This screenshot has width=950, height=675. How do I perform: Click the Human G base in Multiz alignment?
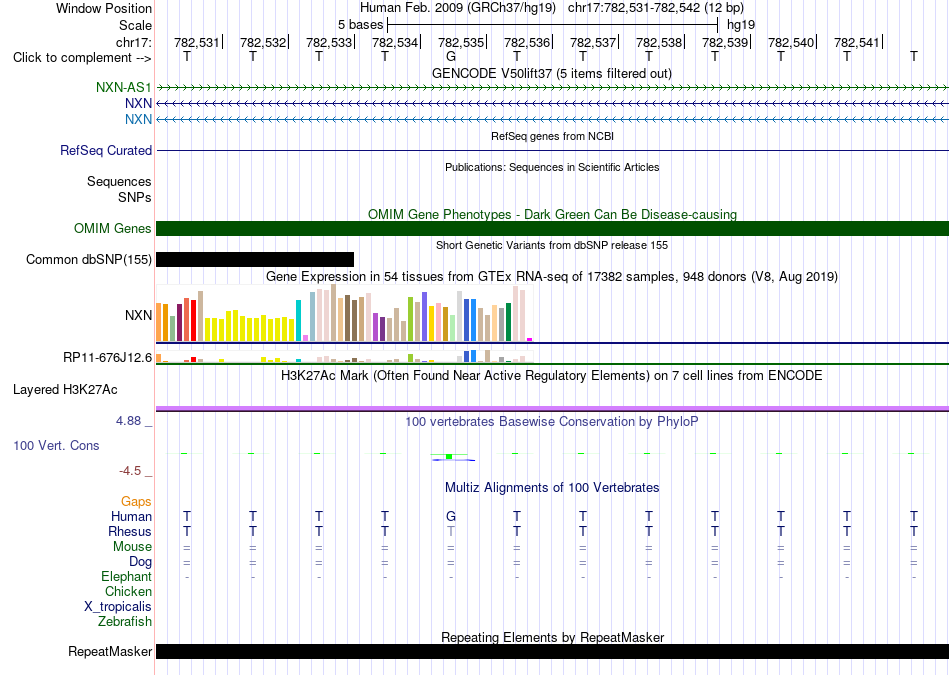[x=451, y=516]
